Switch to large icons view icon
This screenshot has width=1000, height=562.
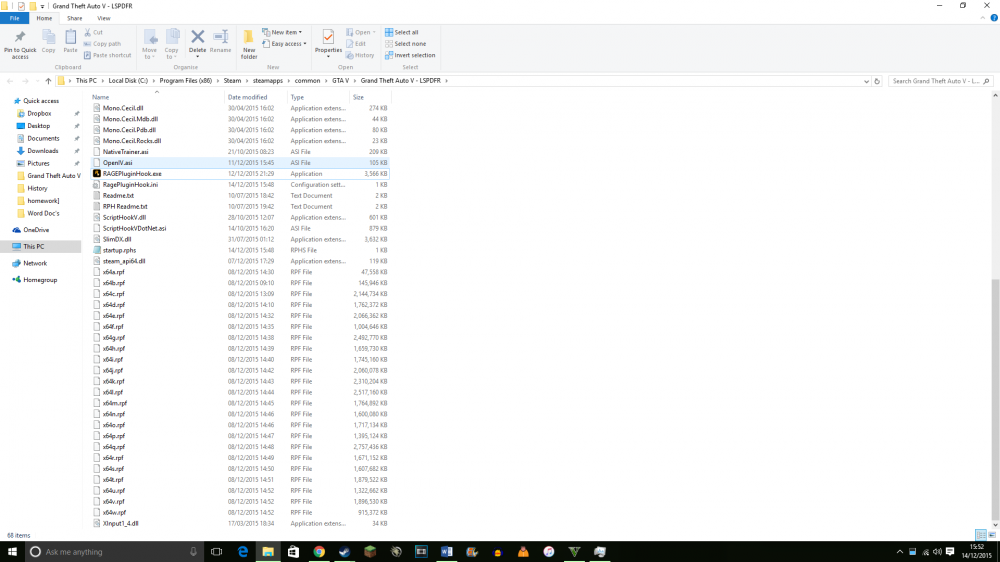click(x=992, y=535)
